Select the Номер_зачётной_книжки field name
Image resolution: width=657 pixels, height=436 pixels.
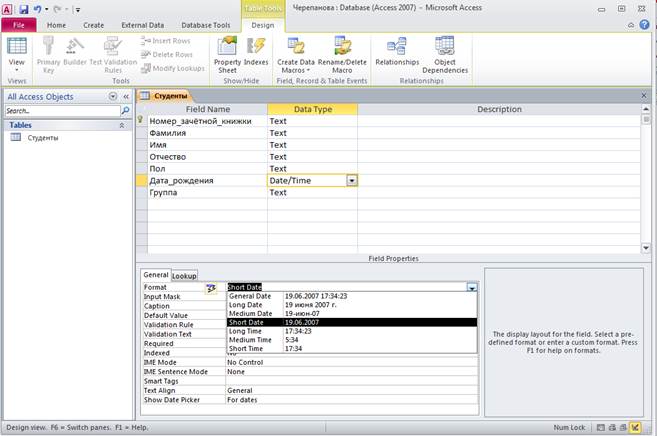click(x=207, y=121)
